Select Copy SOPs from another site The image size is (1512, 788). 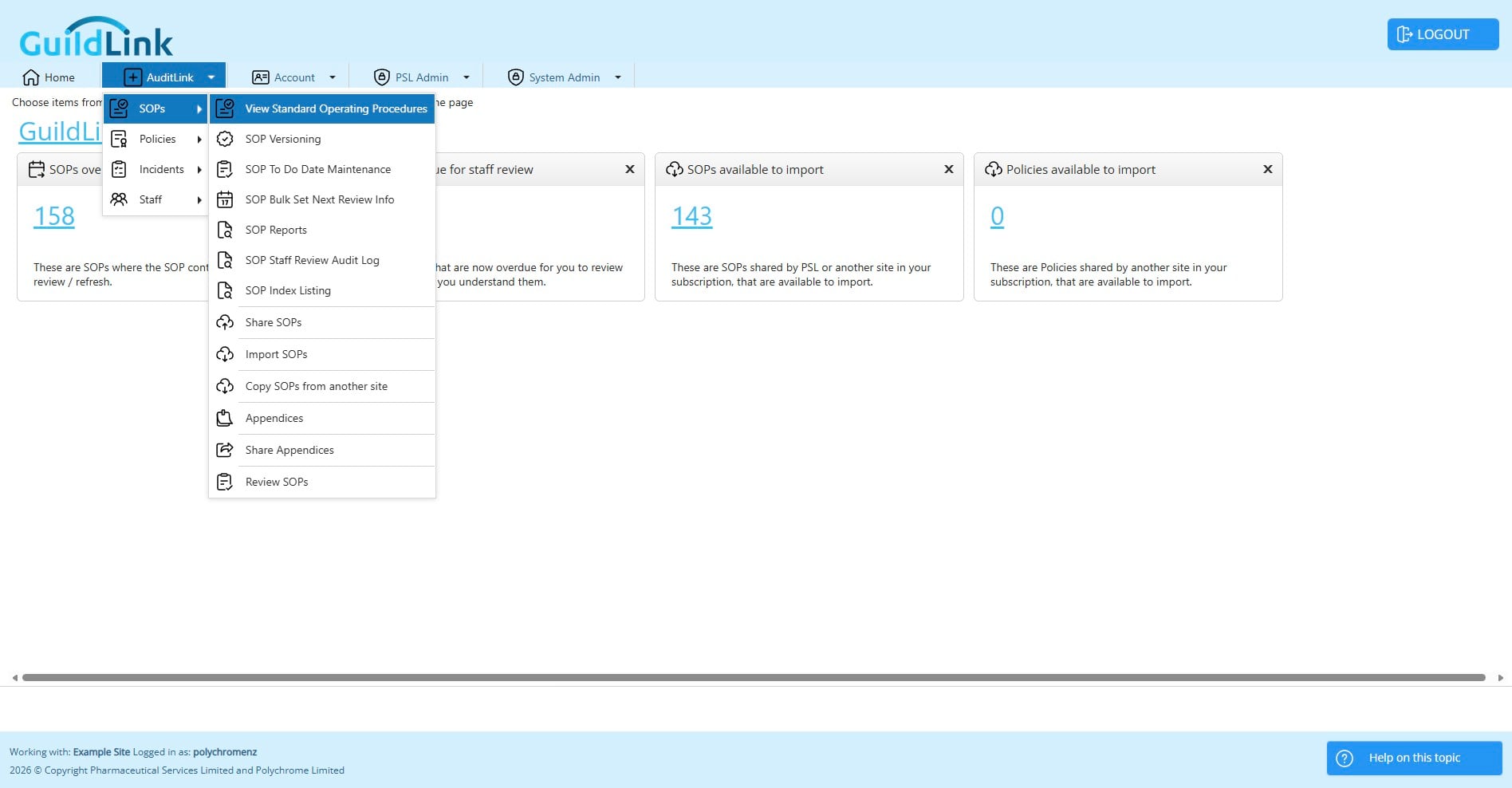pos(322,386)
